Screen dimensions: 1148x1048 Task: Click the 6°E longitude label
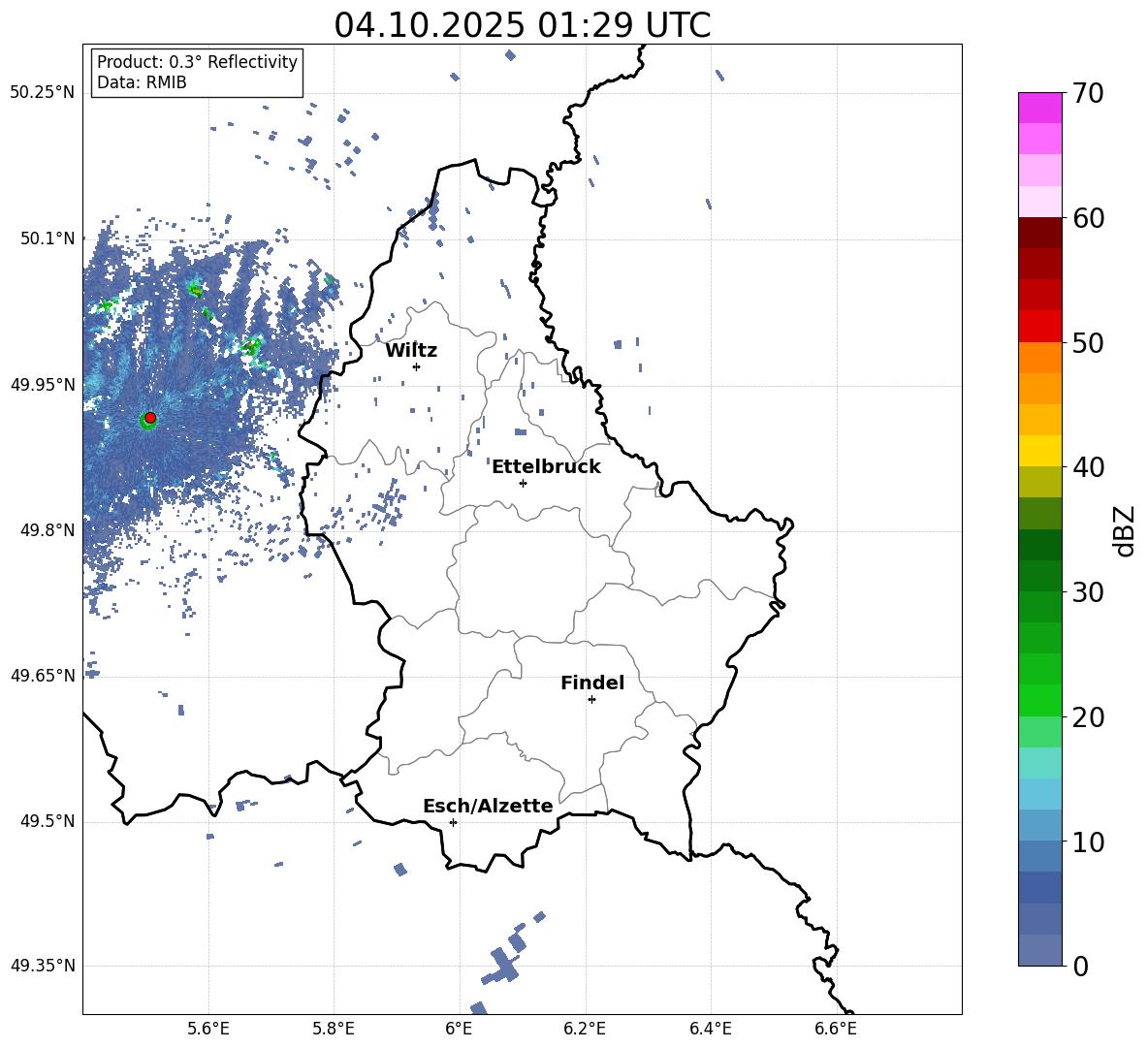pos(459,1029)
